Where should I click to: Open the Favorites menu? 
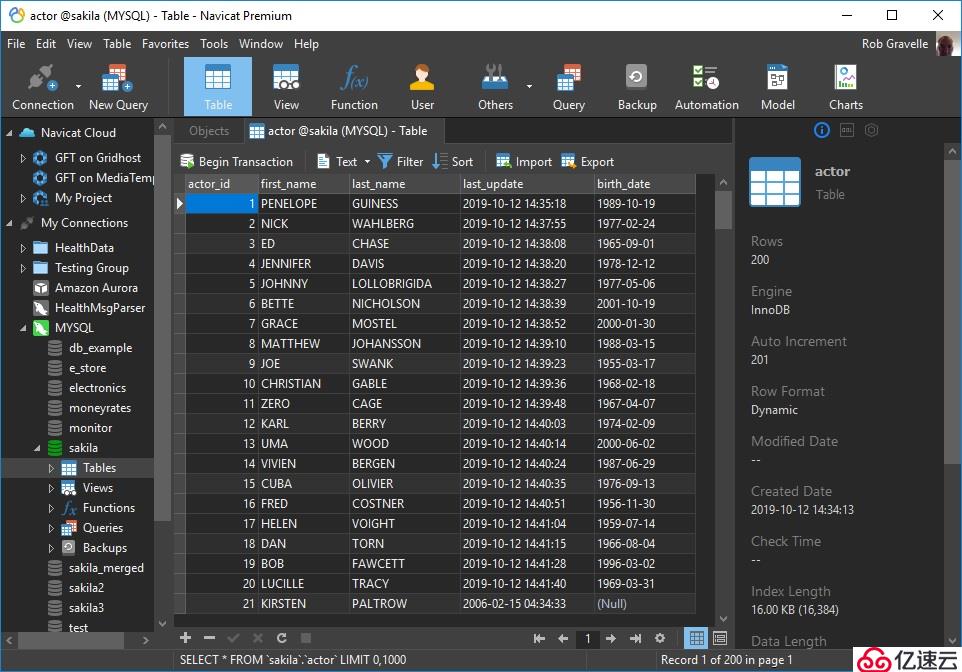[165, 44]
